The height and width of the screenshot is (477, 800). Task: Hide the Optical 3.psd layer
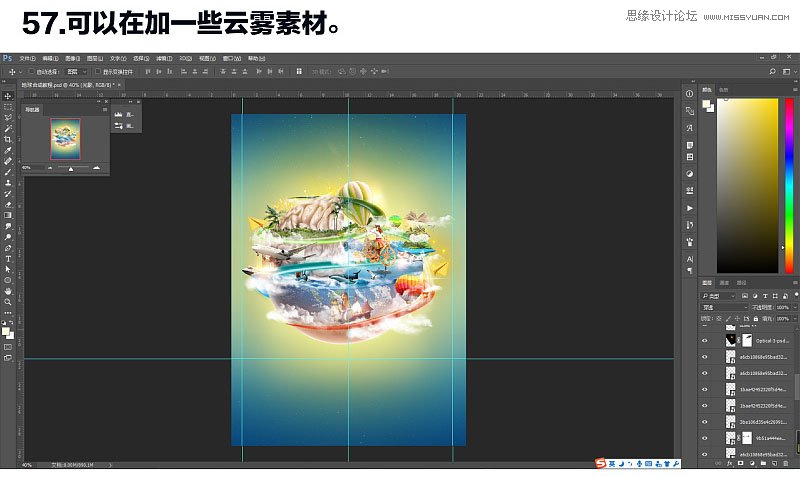tap(705, 341)
